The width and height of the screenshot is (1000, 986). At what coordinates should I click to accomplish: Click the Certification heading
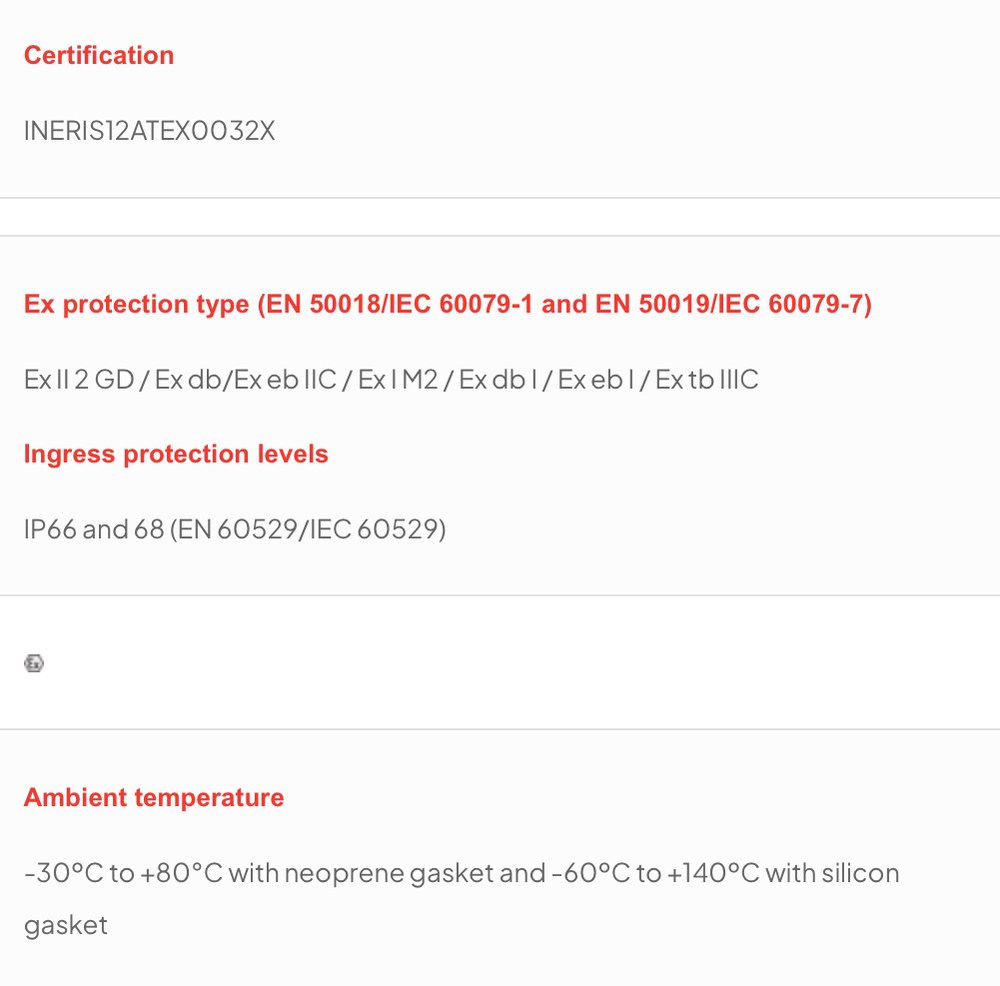click(99, 55)
